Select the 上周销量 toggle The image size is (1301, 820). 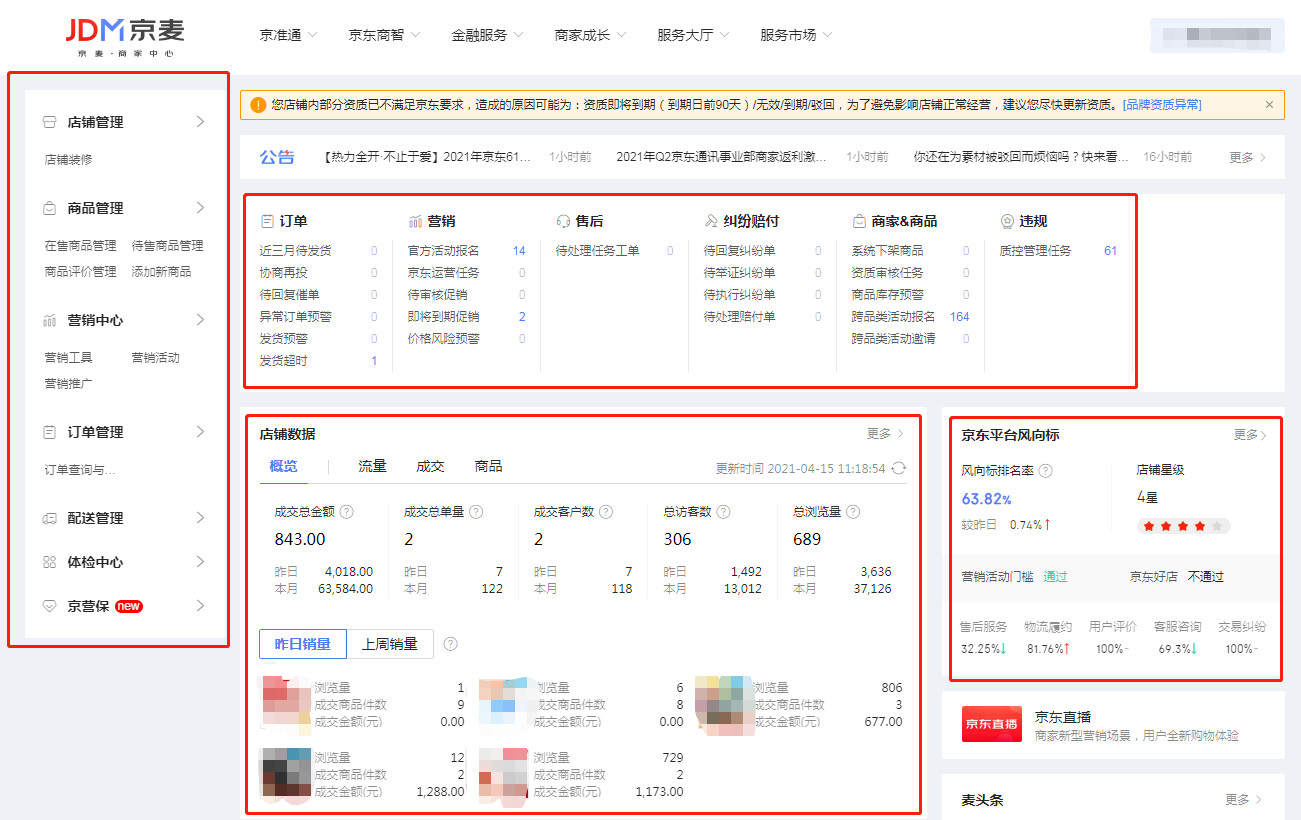pyautogui.click(x=390, y=644)
